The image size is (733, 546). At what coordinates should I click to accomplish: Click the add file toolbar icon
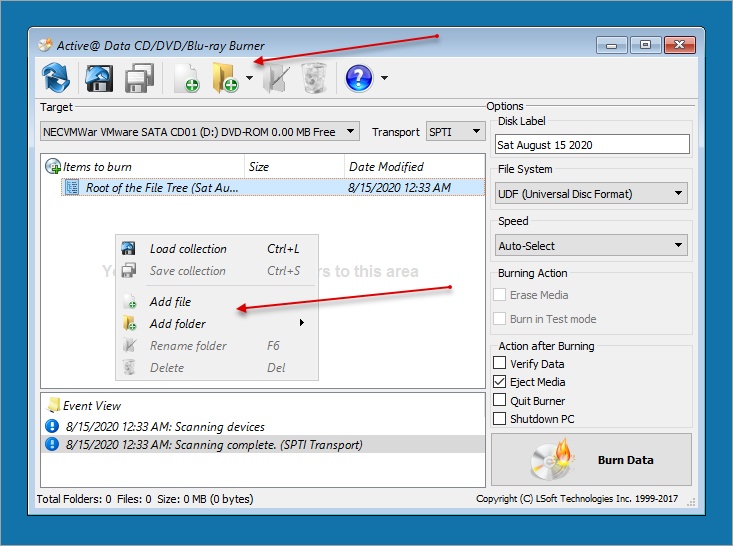click(x=186, y=78)
